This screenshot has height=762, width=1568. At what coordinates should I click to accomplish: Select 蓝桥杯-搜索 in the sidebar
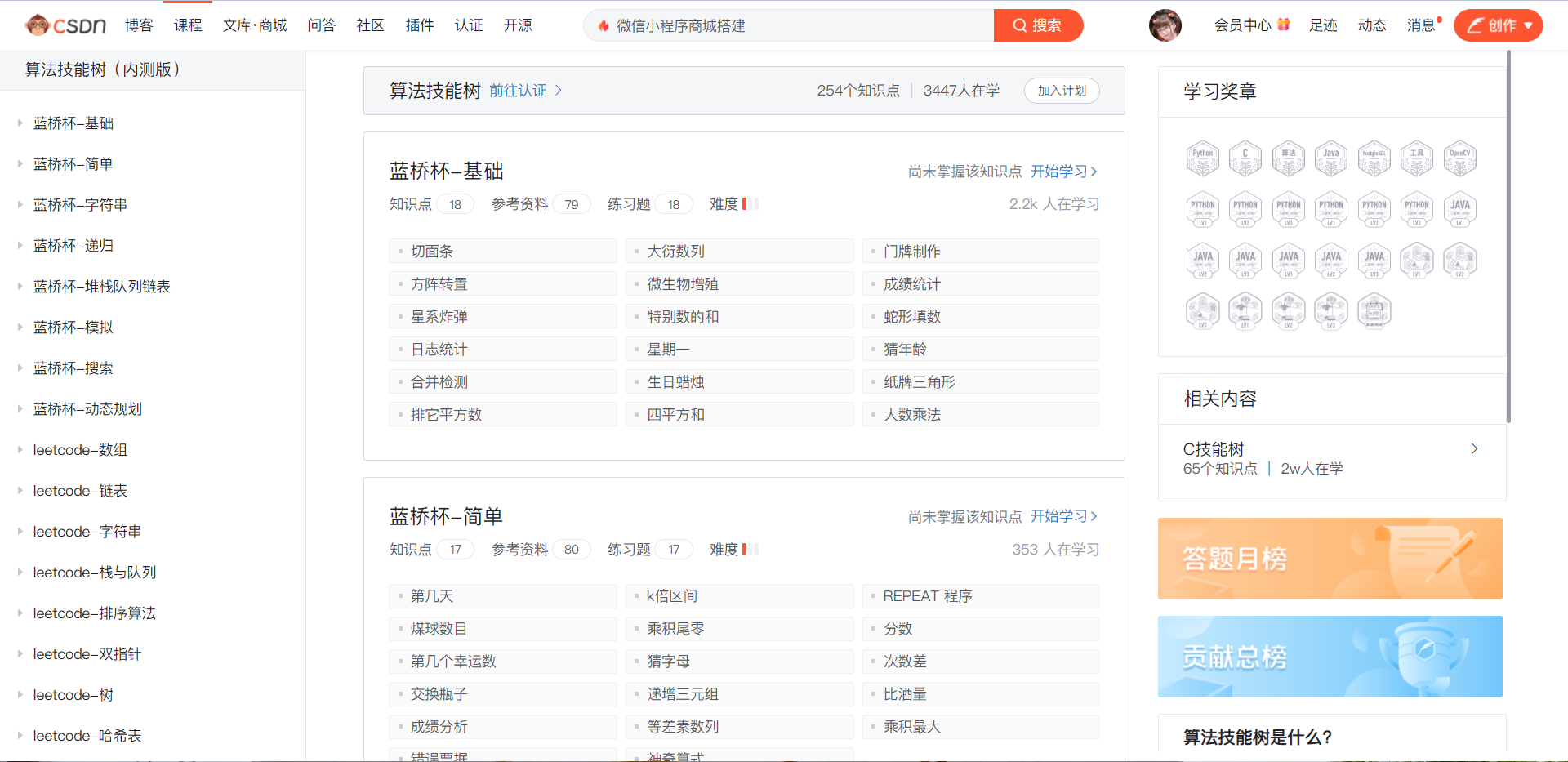(73, 368)
